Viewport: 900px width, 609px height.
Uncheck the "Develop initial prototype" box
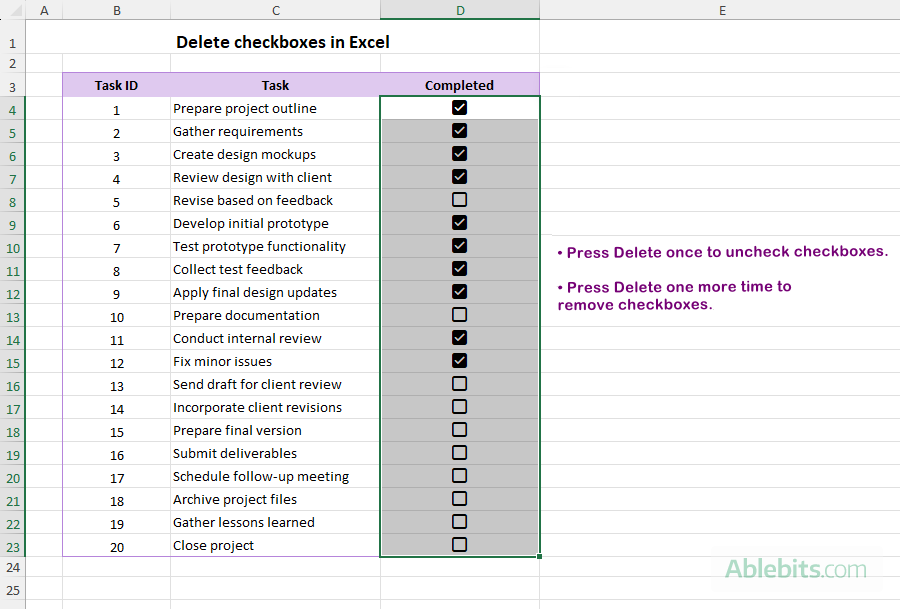tap(459, 222)
